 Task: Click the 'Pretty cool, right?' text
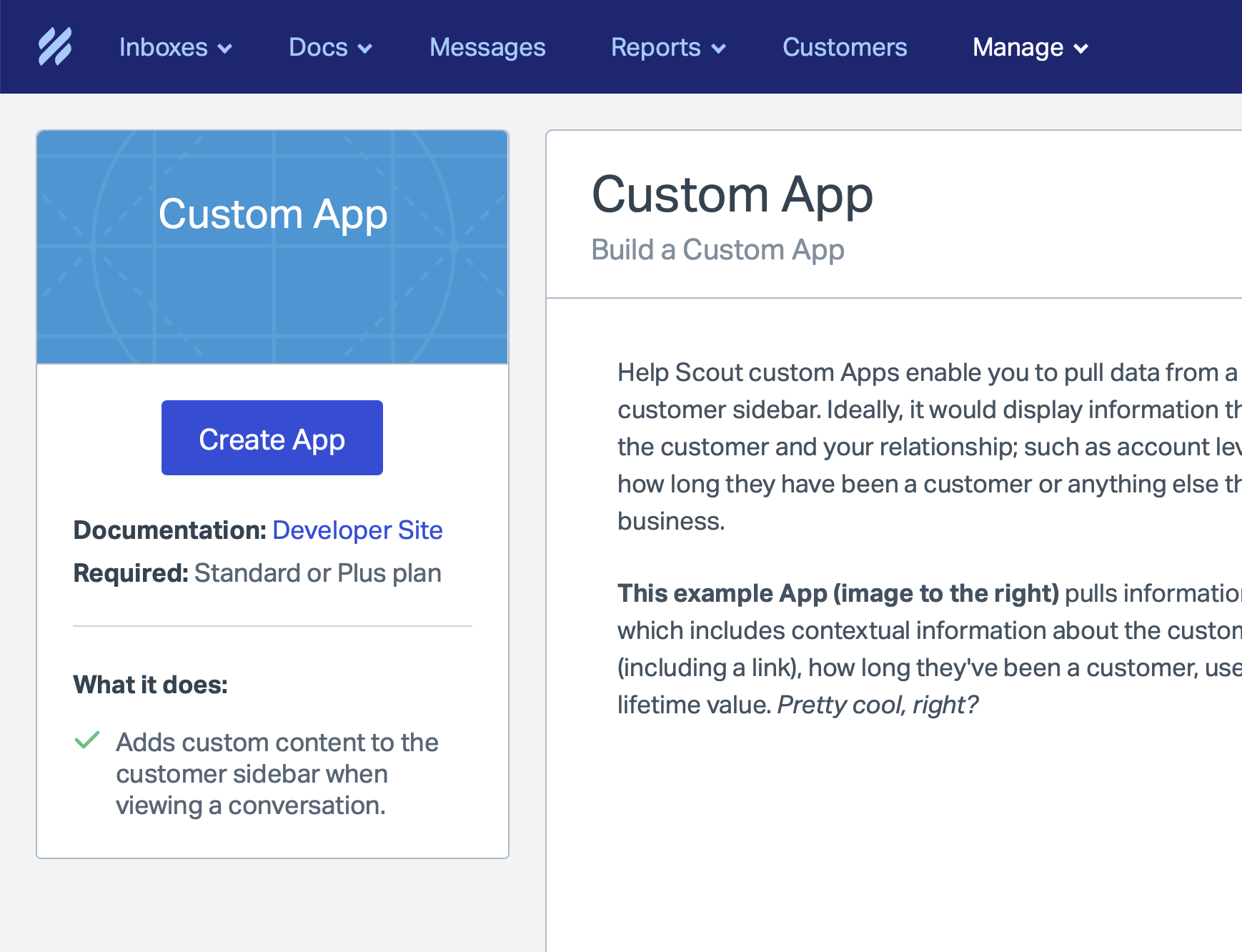point(878,705)
